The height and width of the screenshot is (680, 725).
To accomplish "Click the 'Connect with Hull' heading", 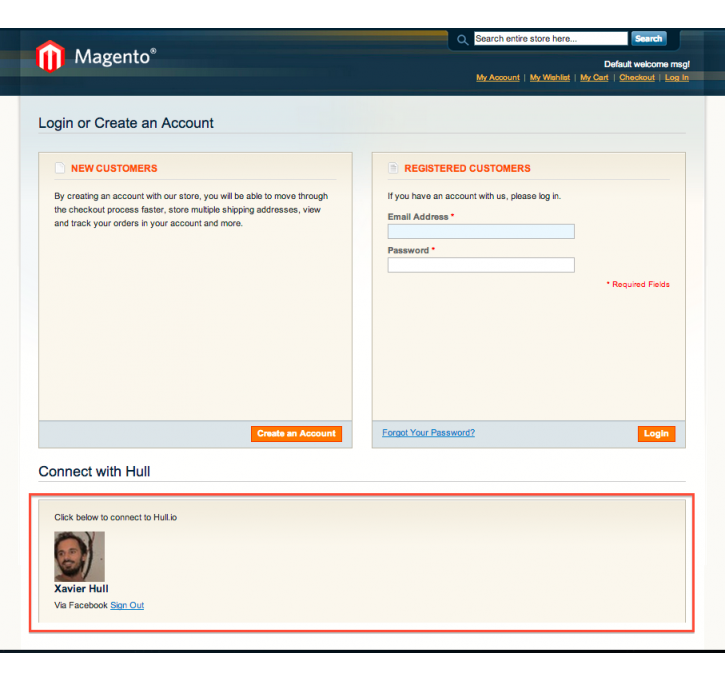I will (x=94, y=472).
